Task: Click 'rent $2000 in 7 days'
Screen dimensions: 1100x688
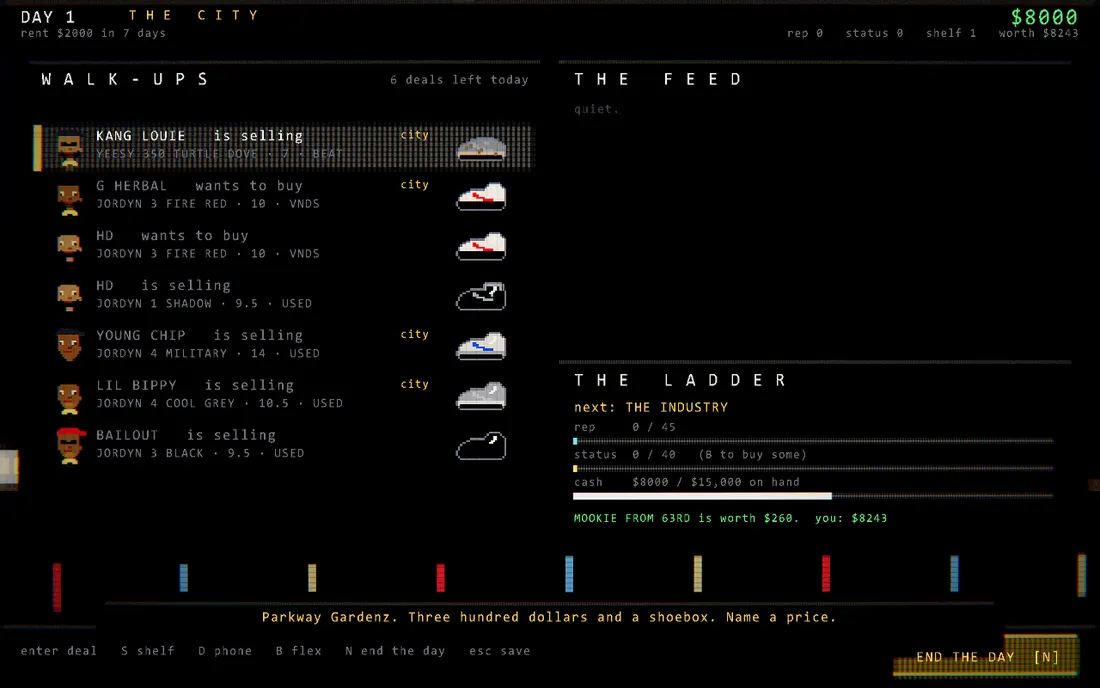Action: click(93, 33)
